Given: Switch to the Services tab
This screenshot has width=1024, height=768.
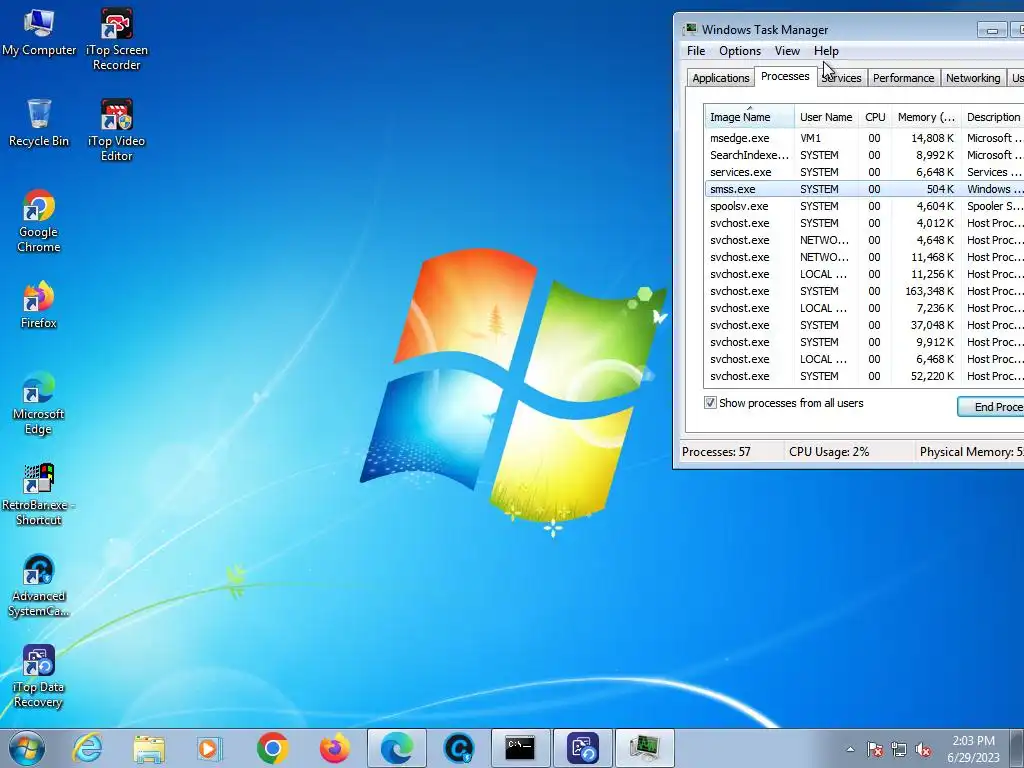Looking at the screenshot, I should click(x=842, y=78).
